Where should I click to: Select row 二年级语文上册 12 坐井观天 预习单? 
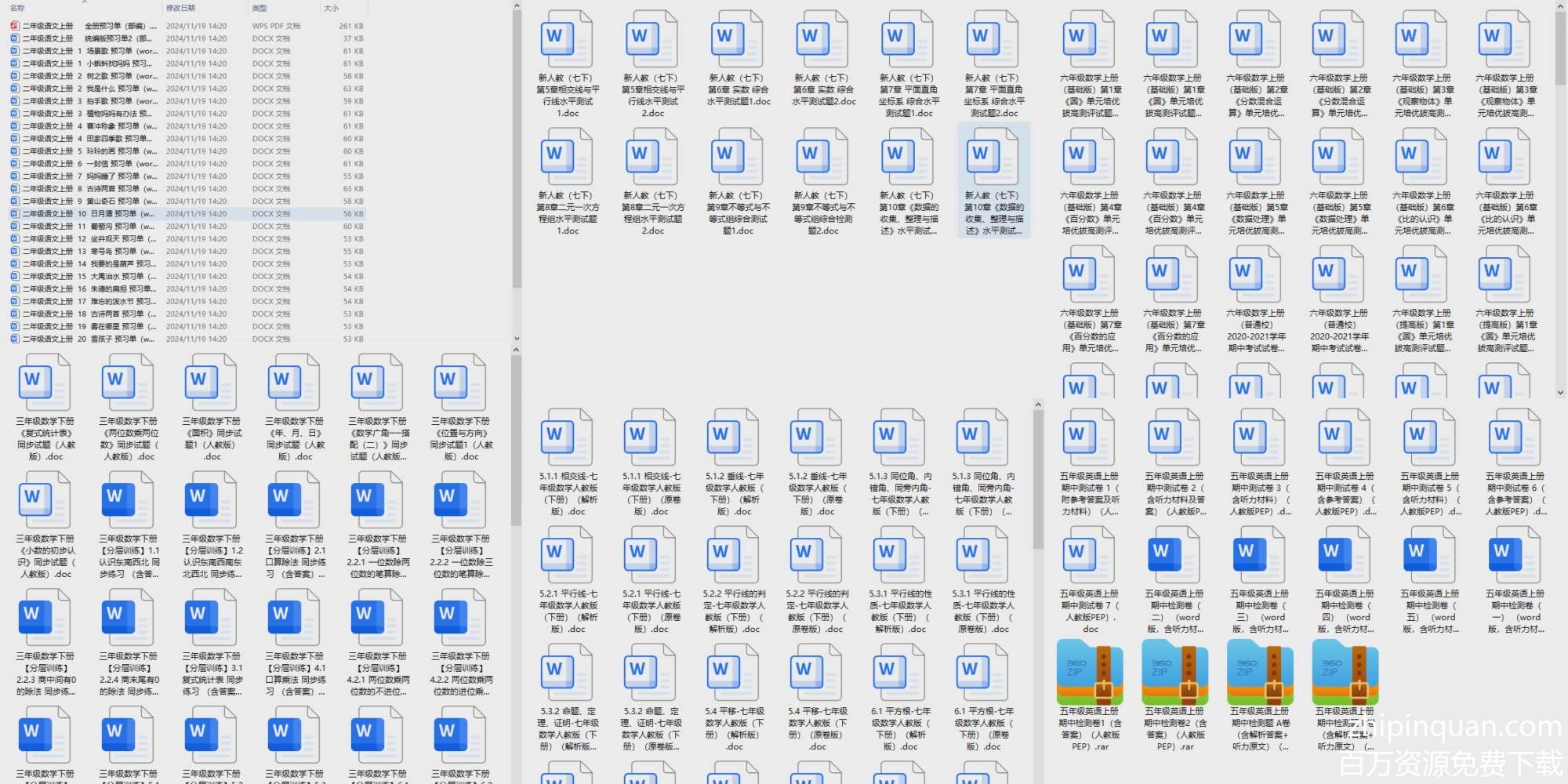[x=187, y=239]
